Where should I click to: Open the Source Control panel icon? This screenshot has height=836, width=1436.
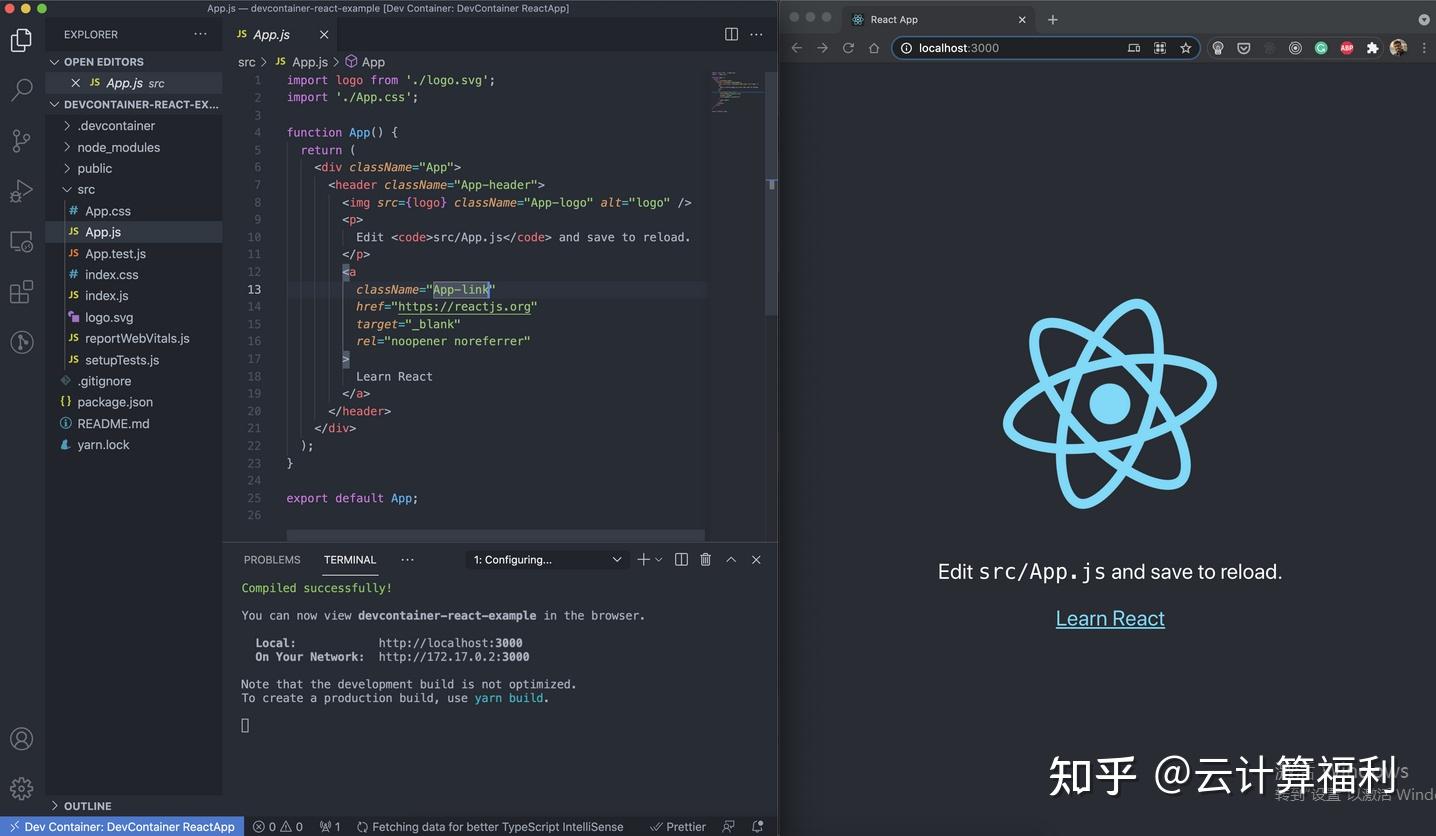tap(21, 141)
